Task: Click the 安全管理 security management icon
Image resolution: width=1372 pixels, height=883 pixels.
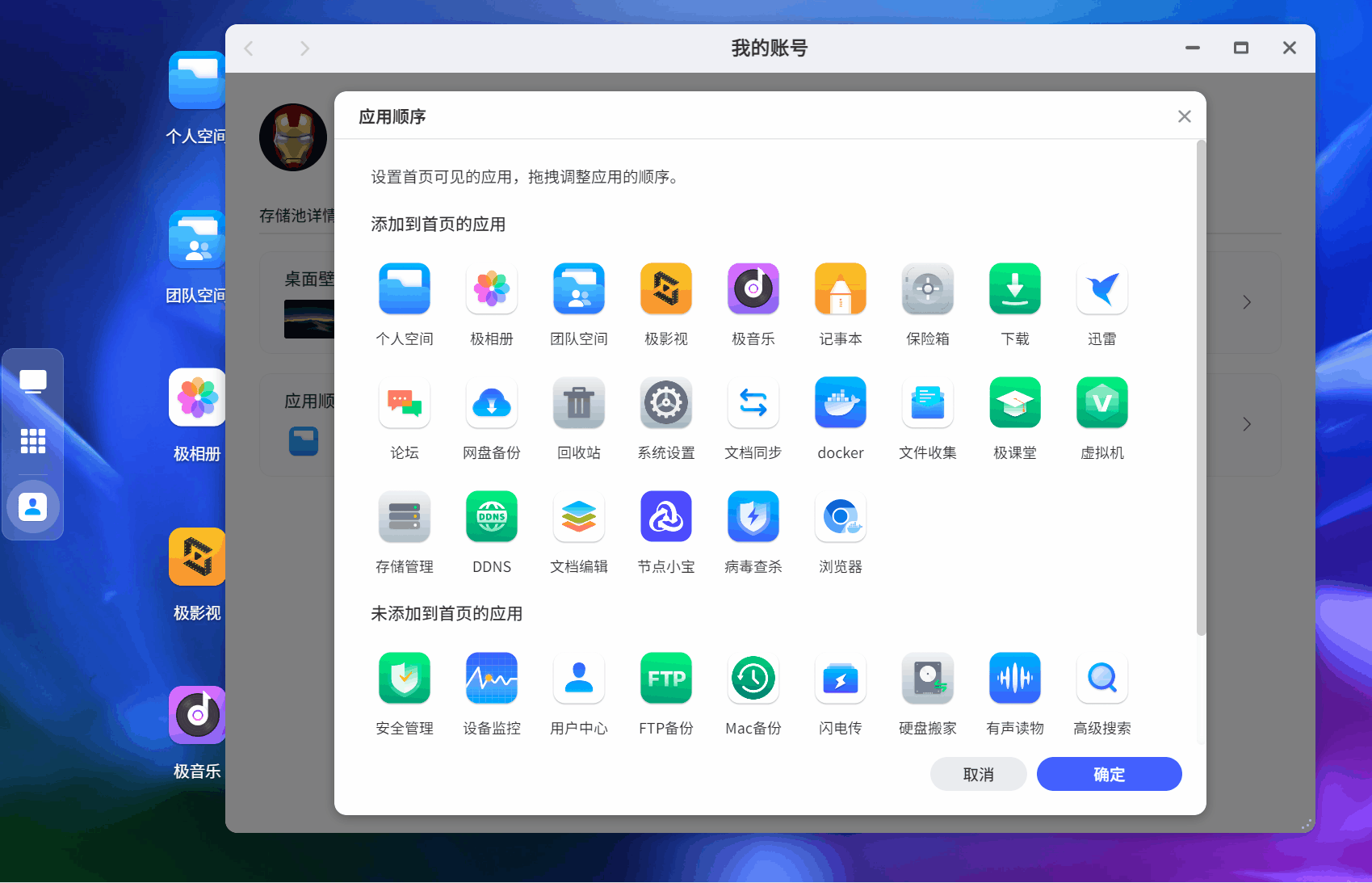Action: tap(405, 678)
